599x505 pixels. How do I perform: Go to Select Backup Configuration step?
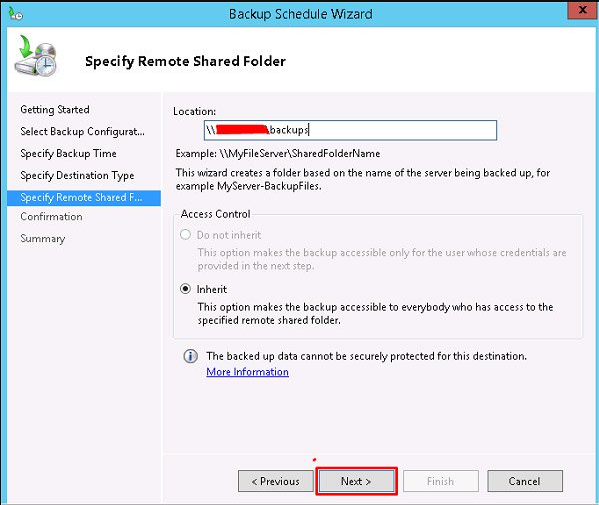point(83,131)
